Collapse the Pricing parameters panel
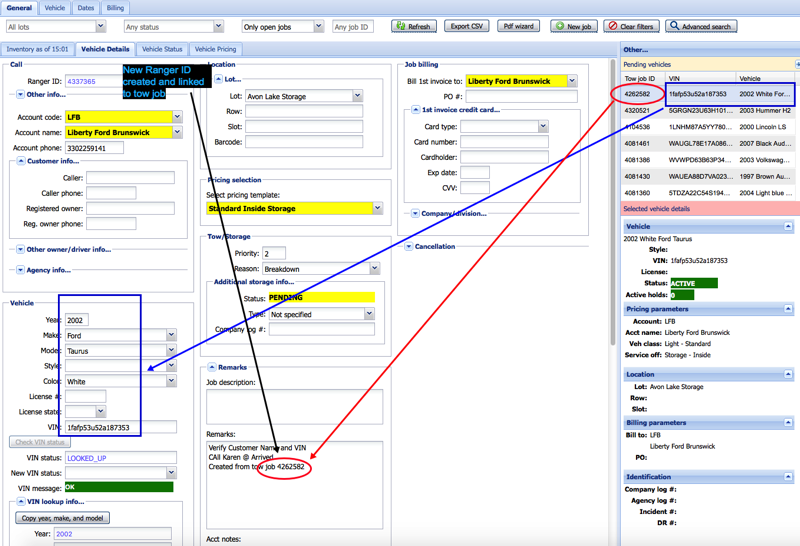The height and width of the screenshot is (546, 800). tap(788, 310)
